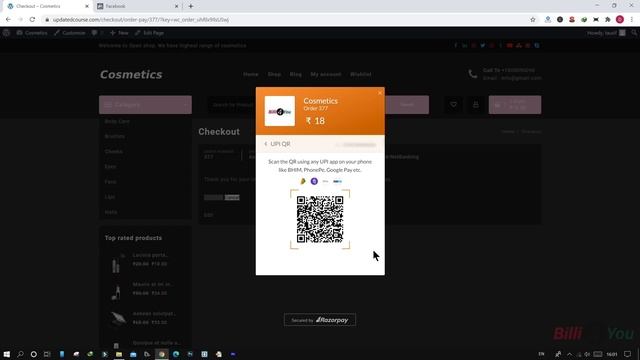The width and height of the screenshot is (640, 360).
Task: Select Eyes category
Action: click(x=110, y=167)
